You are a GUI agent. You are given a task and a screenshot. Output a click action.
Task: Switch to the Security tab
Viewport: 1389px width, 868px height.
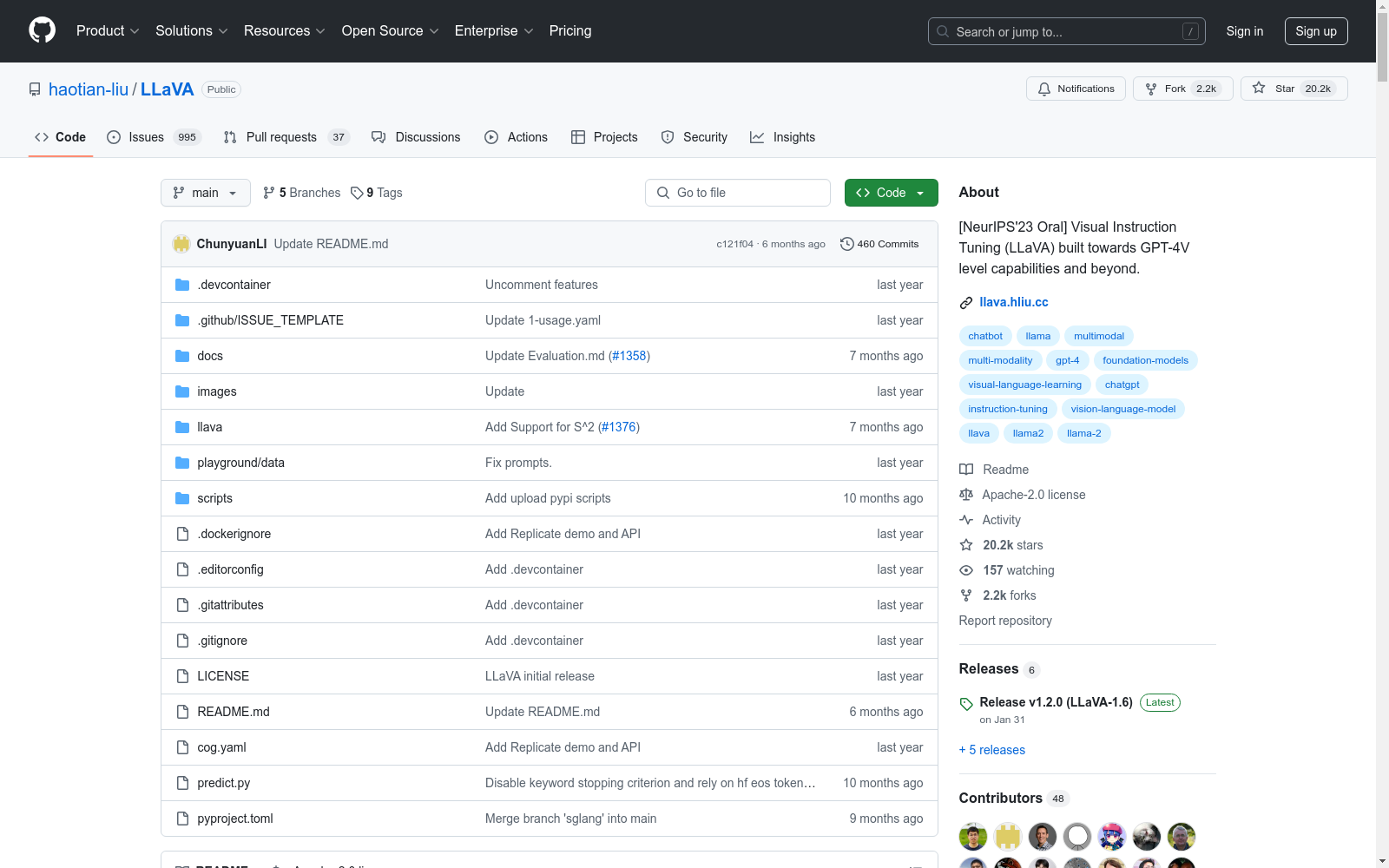(x=694, y=137)
